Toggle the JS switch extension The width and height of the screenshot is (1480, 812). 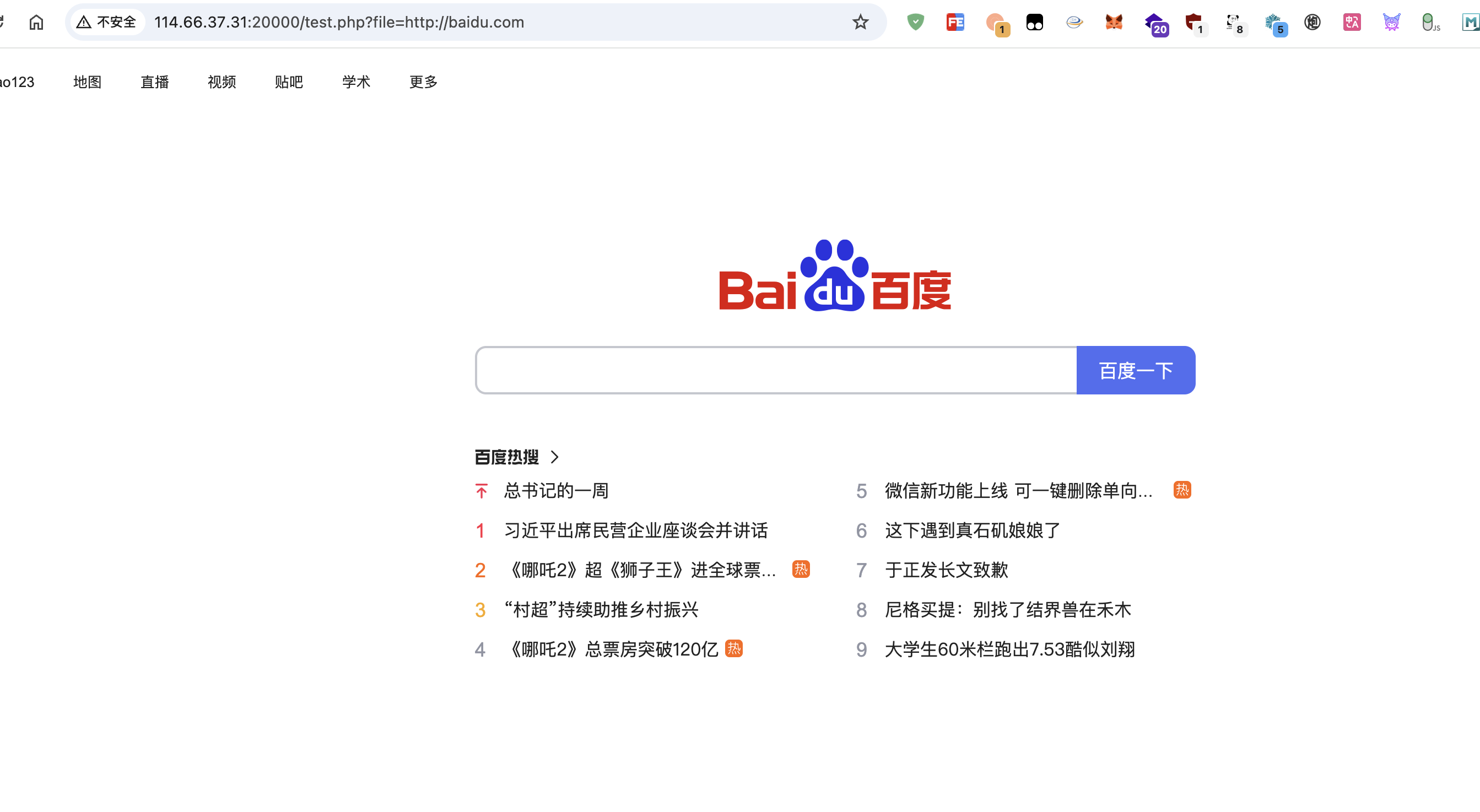coord(1429,23)
